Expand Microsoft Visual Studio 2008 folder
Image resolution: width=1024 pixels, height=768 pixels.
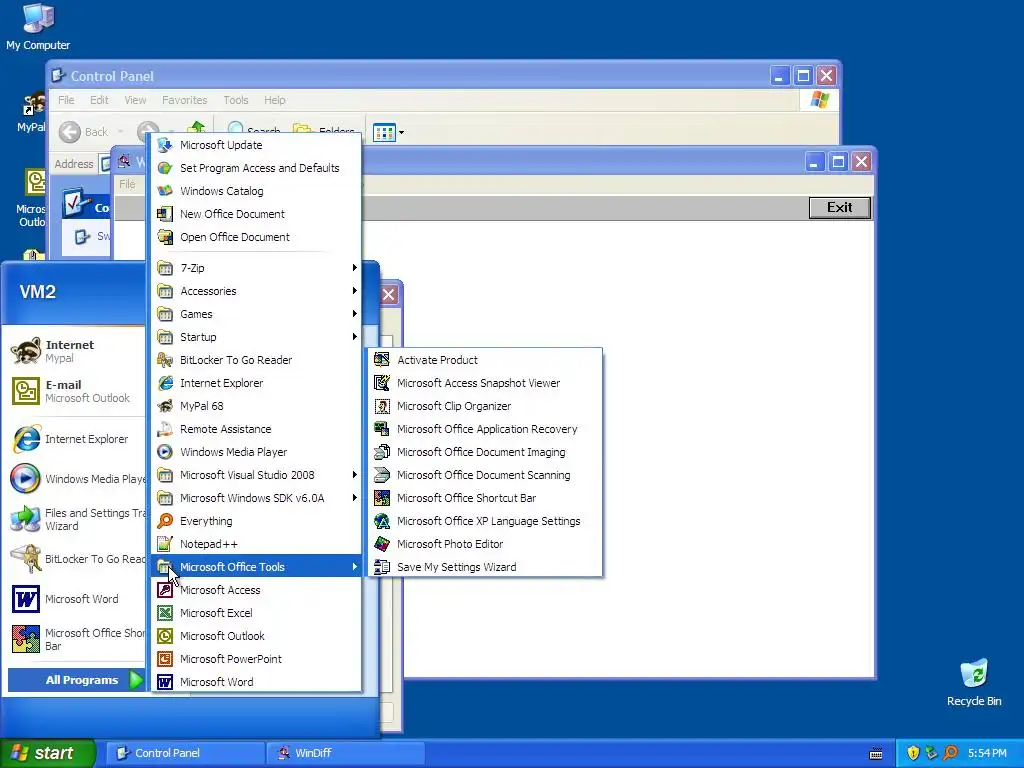257,475
